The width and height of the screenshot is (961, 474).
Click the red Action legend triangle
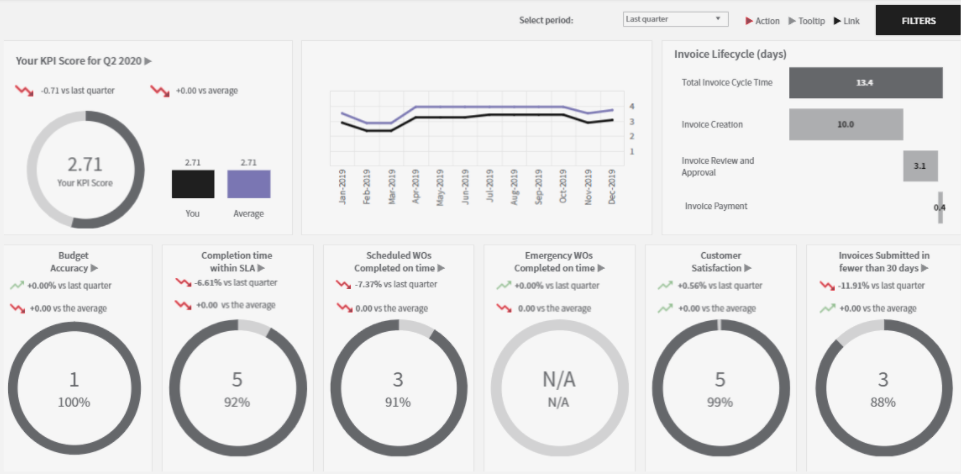(x=749, y=21)
